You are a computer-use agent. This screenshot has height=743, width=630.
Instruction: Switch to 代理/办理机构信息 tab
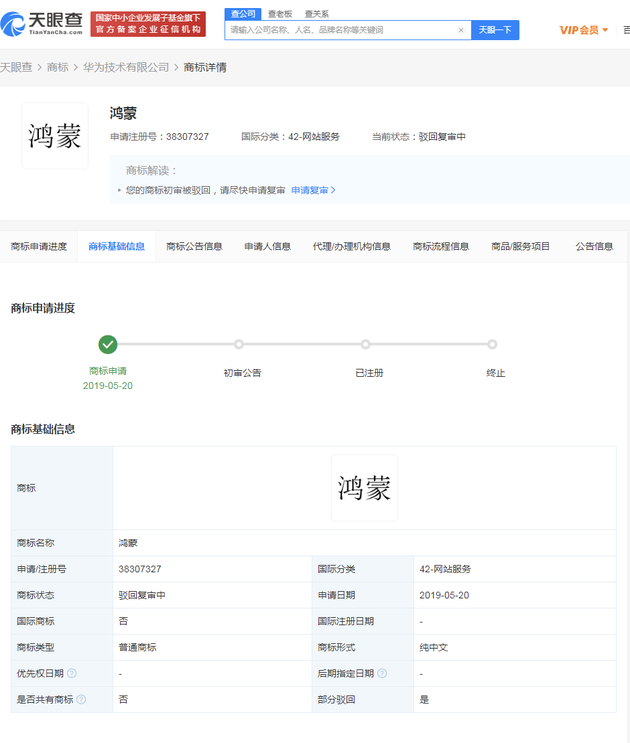[x=351, y=246]
